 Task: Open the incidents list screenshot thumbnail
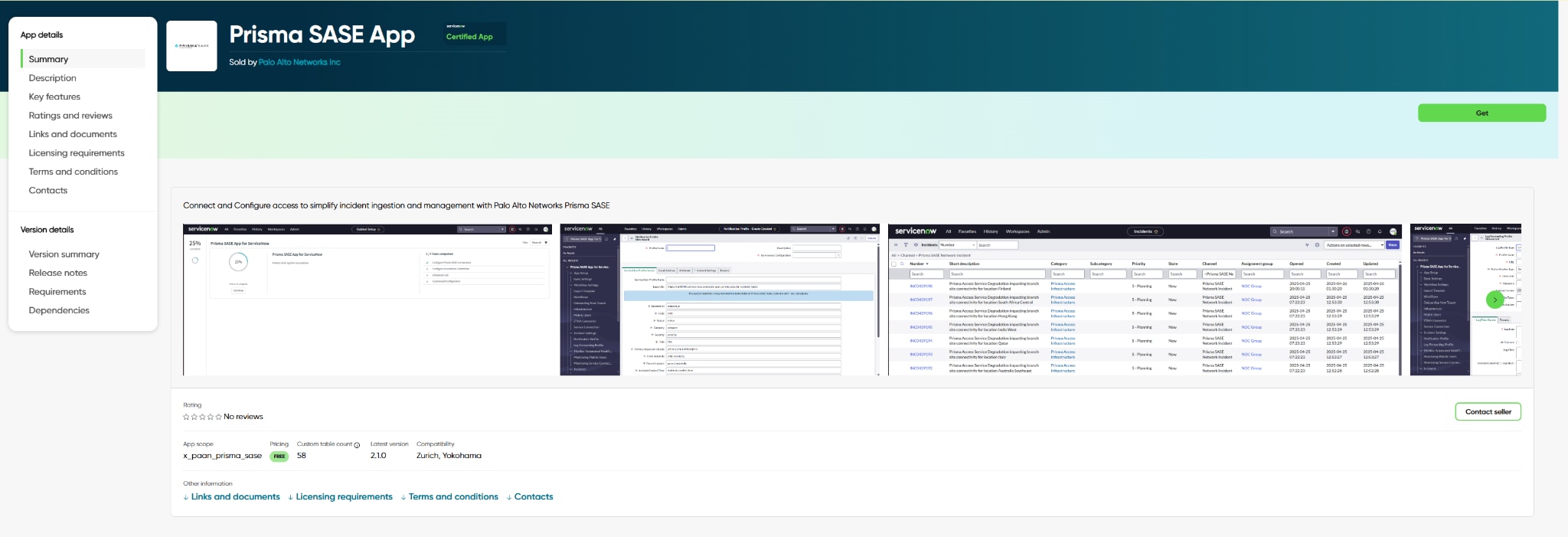click(x=1145, y=300)
